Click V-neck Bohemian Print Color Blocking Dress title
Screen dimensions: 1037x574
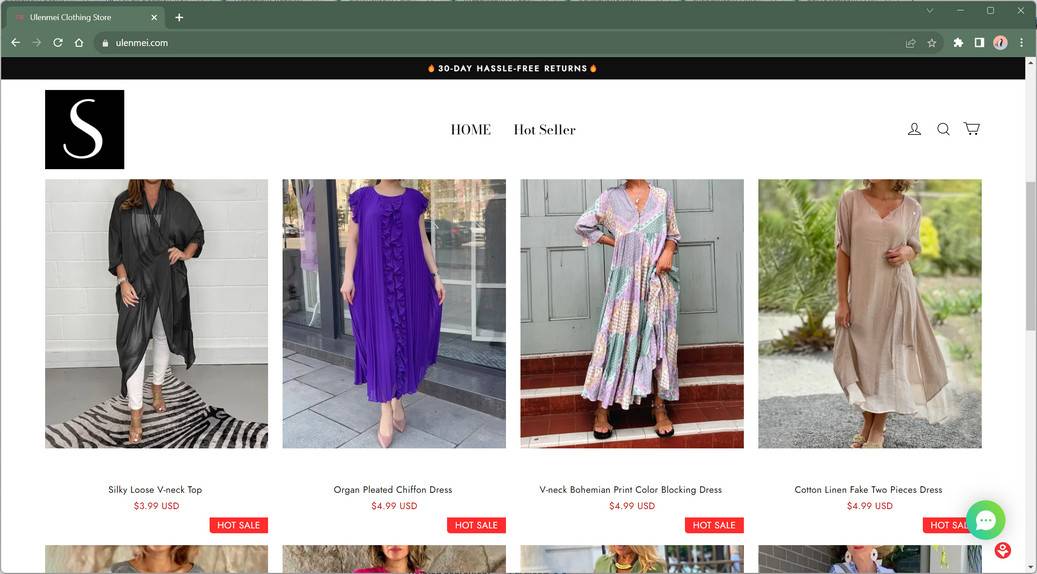click(x=631, y=489)
